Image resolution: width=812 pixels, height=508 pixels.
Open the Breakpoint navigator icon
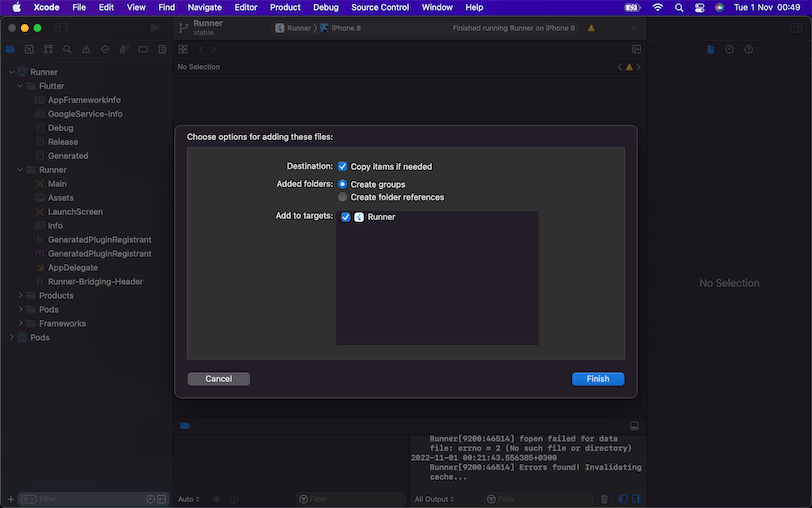pyautogui.click(x=143, y=49)
